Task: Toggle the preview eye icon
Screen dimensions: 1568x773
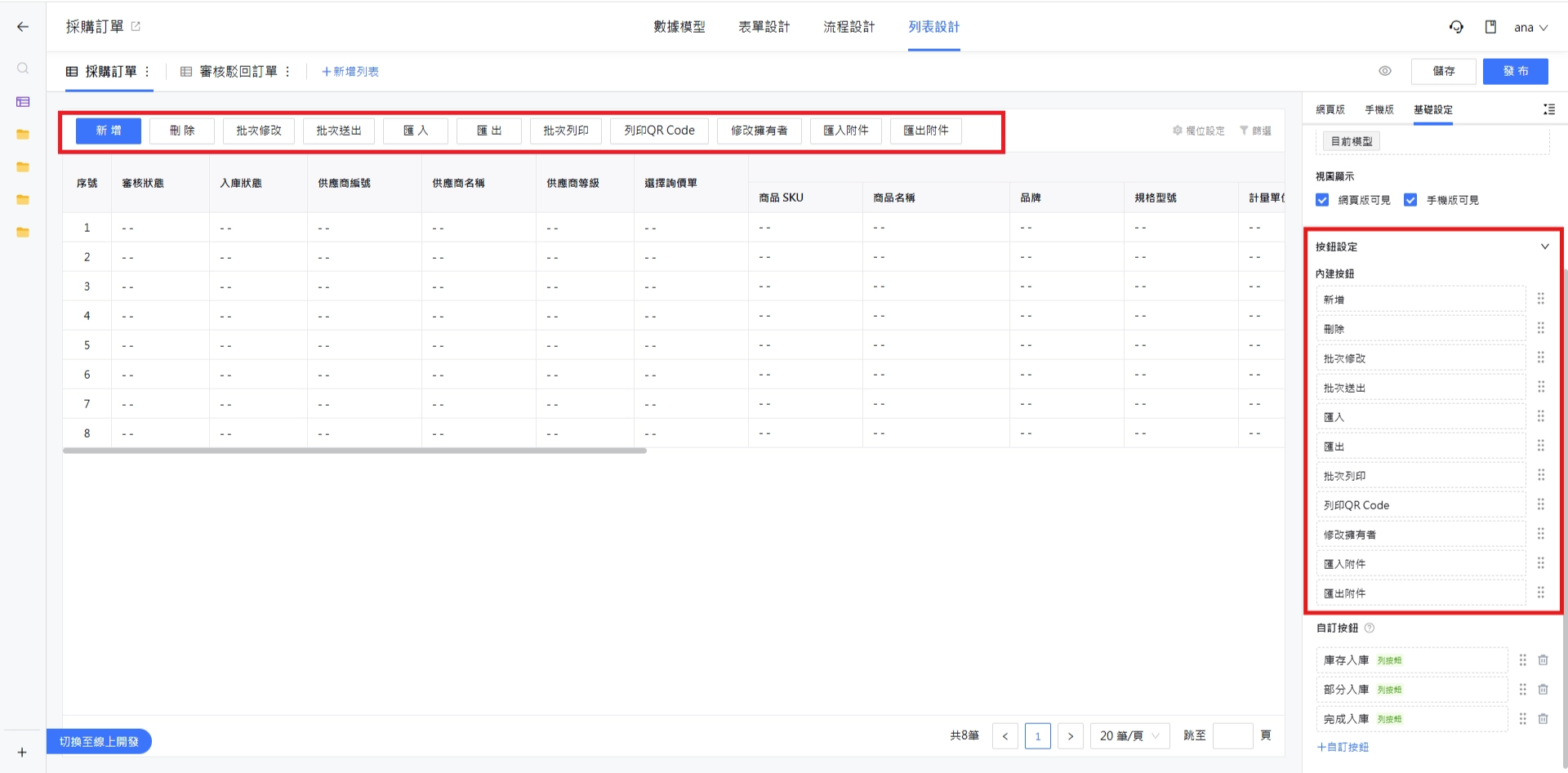Action: (x=1385, y=71)
